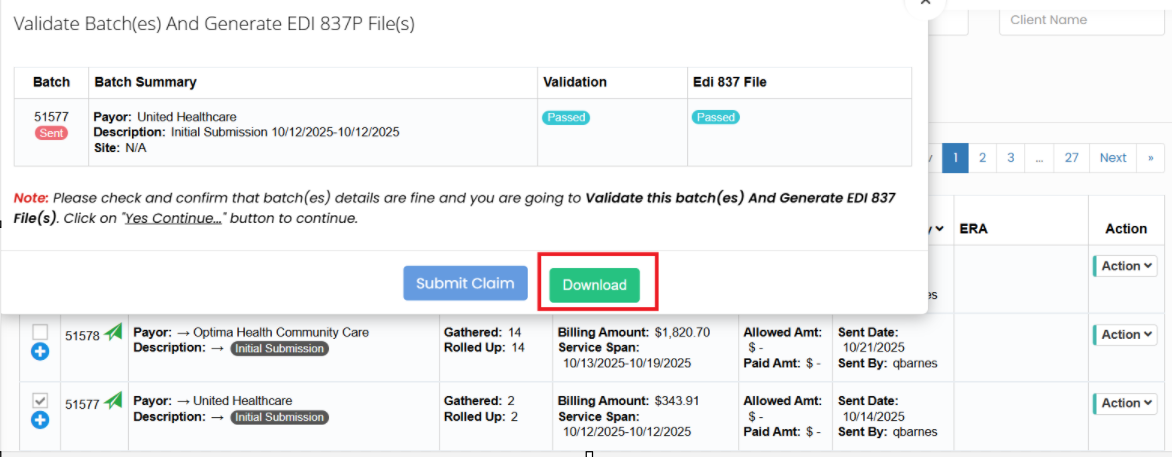Open Action dropdown for batch 51577
1172x457 pixels.
point(1125,403)
